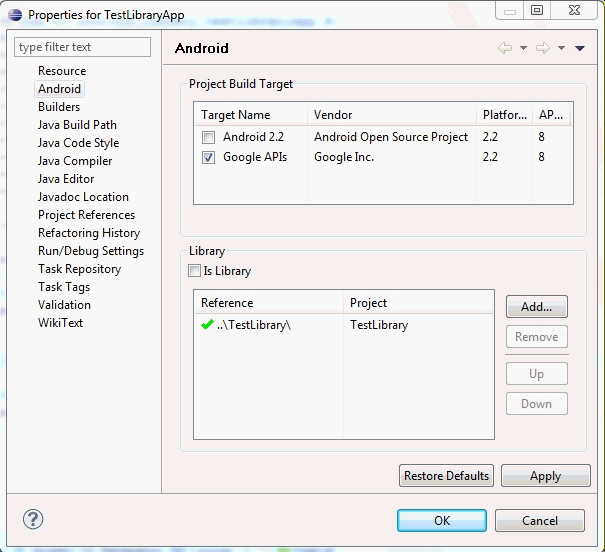Check the Android 2.2 target checkbox
This screenshot has height=552, width=605.
tap(208, 137)
